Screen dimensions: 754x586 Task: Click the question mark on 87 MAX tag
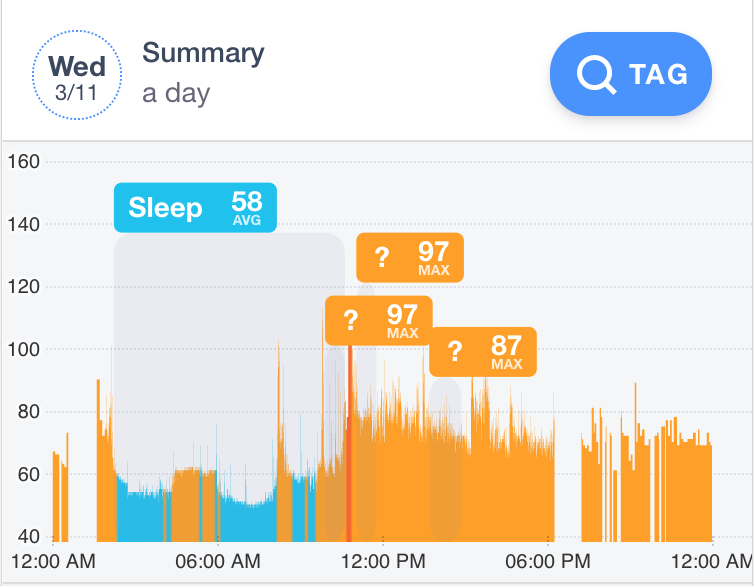pos(454,351)
